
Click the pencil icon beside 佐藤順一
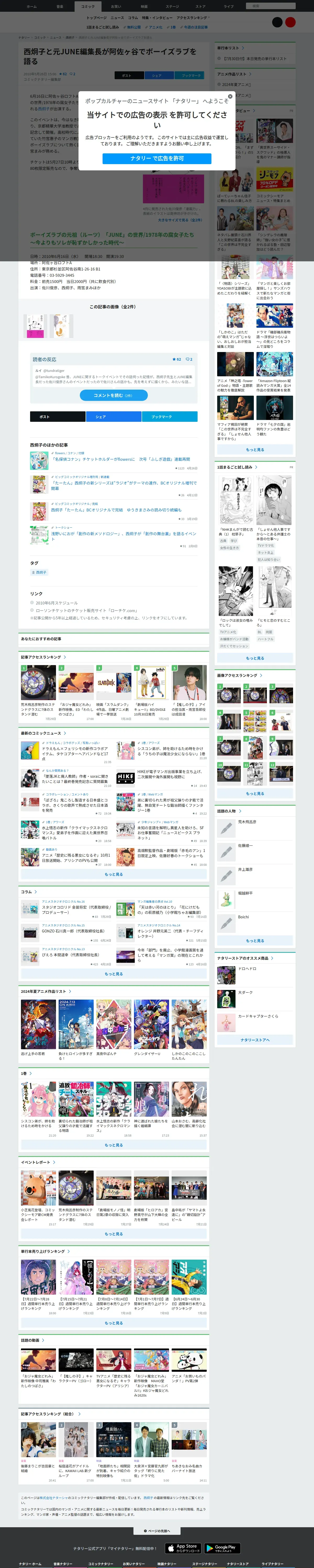226,852
